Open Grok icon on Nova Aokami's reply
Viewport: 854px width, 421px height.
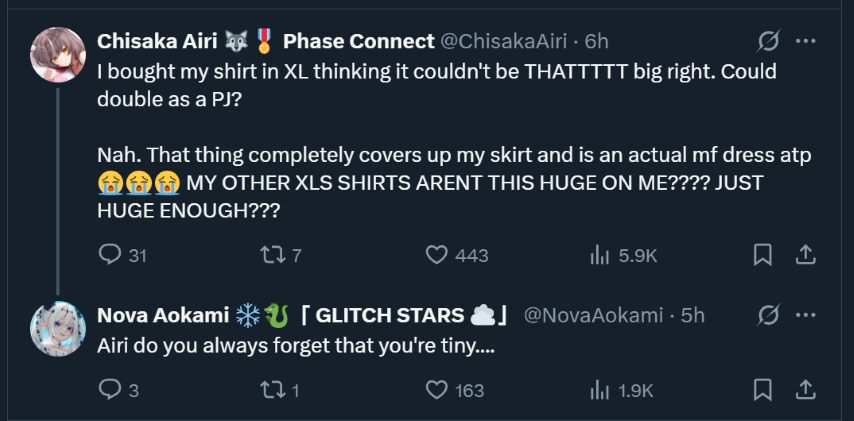click(768, 315)
